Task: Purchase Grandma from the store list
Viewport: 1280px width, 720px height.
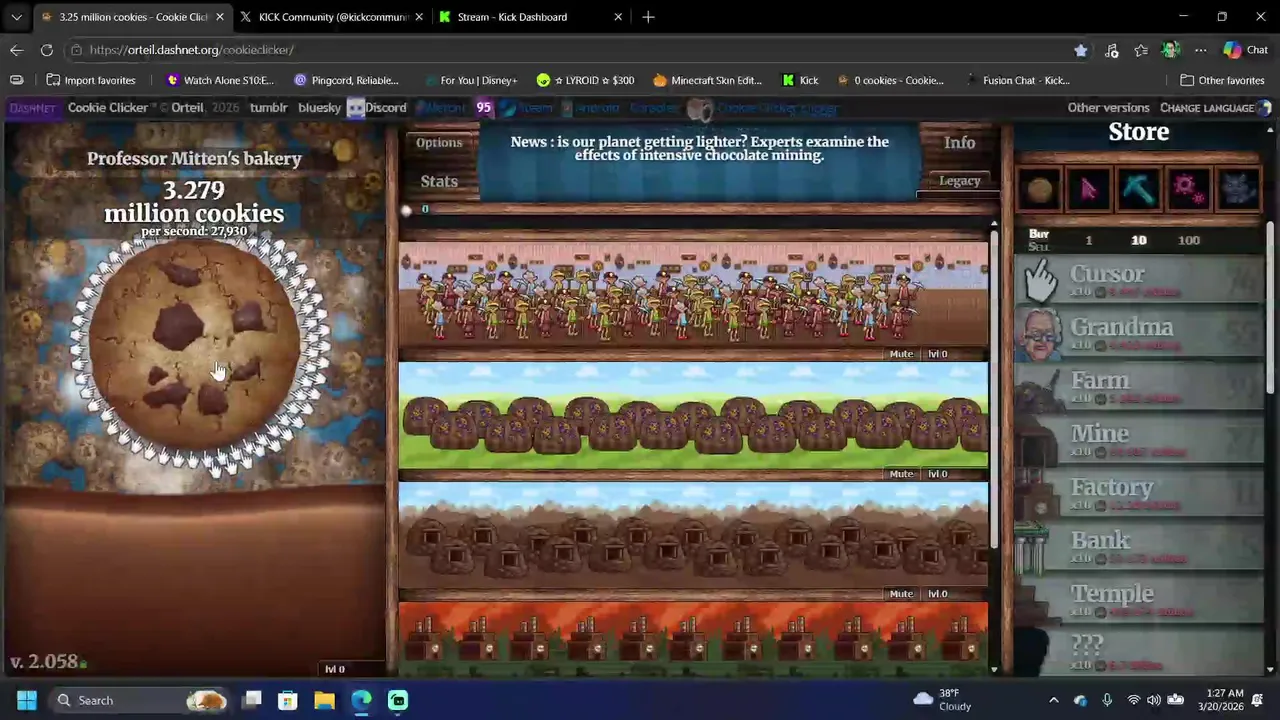Action: click(1139, 334)
